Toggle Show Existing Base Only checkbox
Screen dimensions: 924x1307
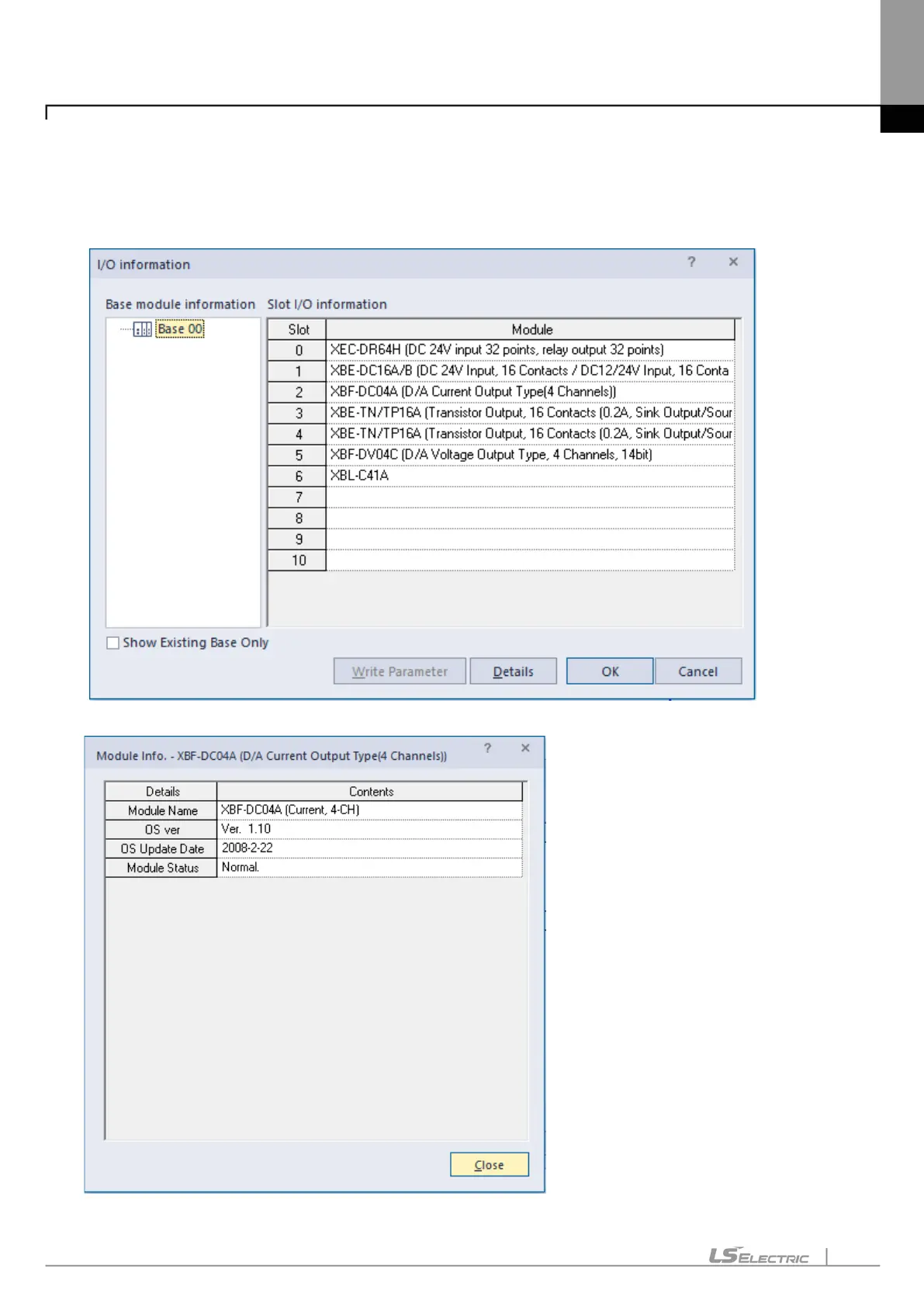(x=112, y=643)
